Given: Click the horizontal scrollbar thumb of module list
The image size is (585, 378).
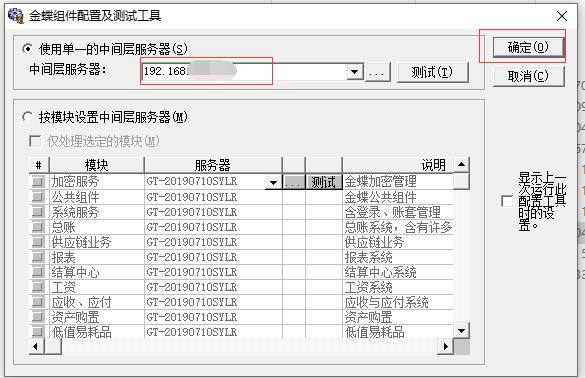Looking at the screenshot, I should tap(53, 346).
